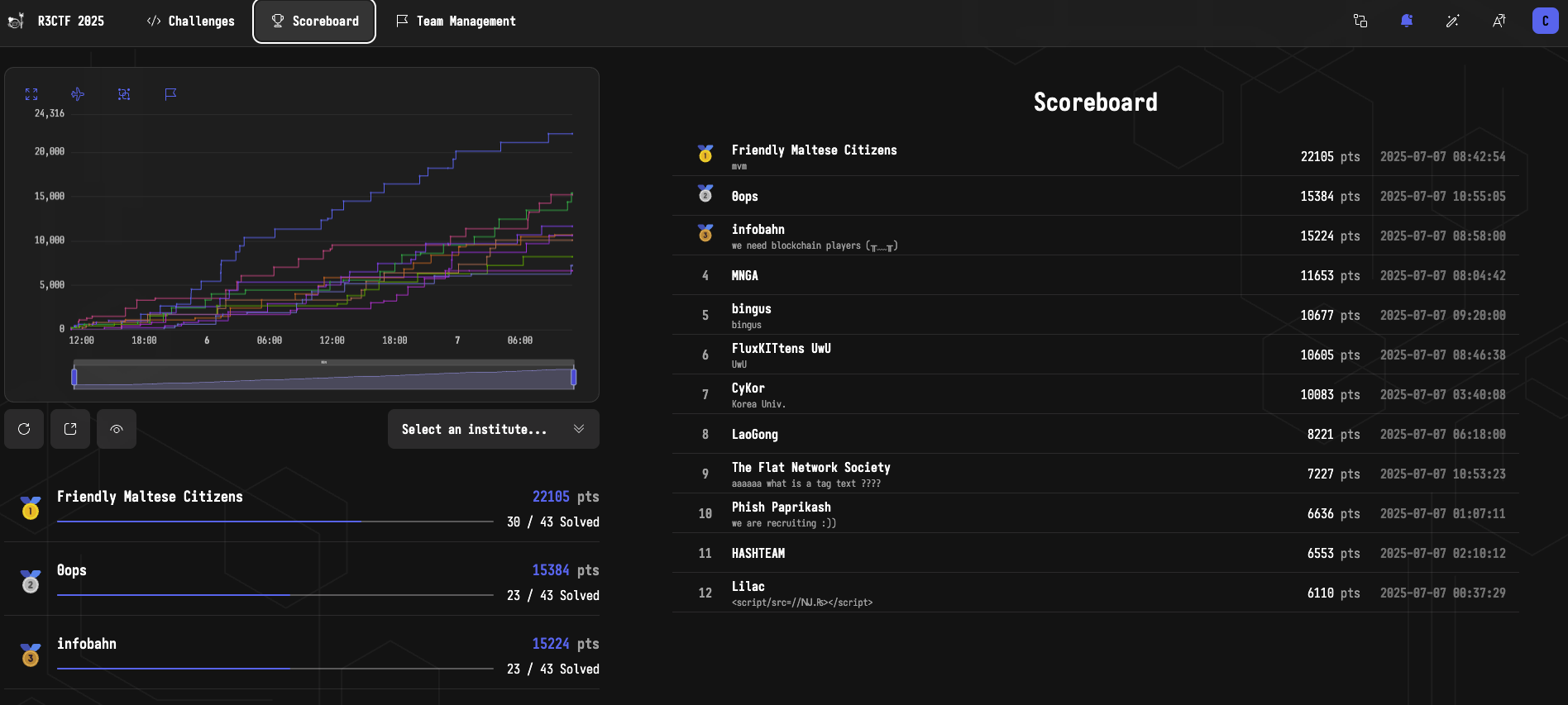Click the 30 / 43 Solved text
The width and height of the screenshot is (1568, 705).
[553, 522]
